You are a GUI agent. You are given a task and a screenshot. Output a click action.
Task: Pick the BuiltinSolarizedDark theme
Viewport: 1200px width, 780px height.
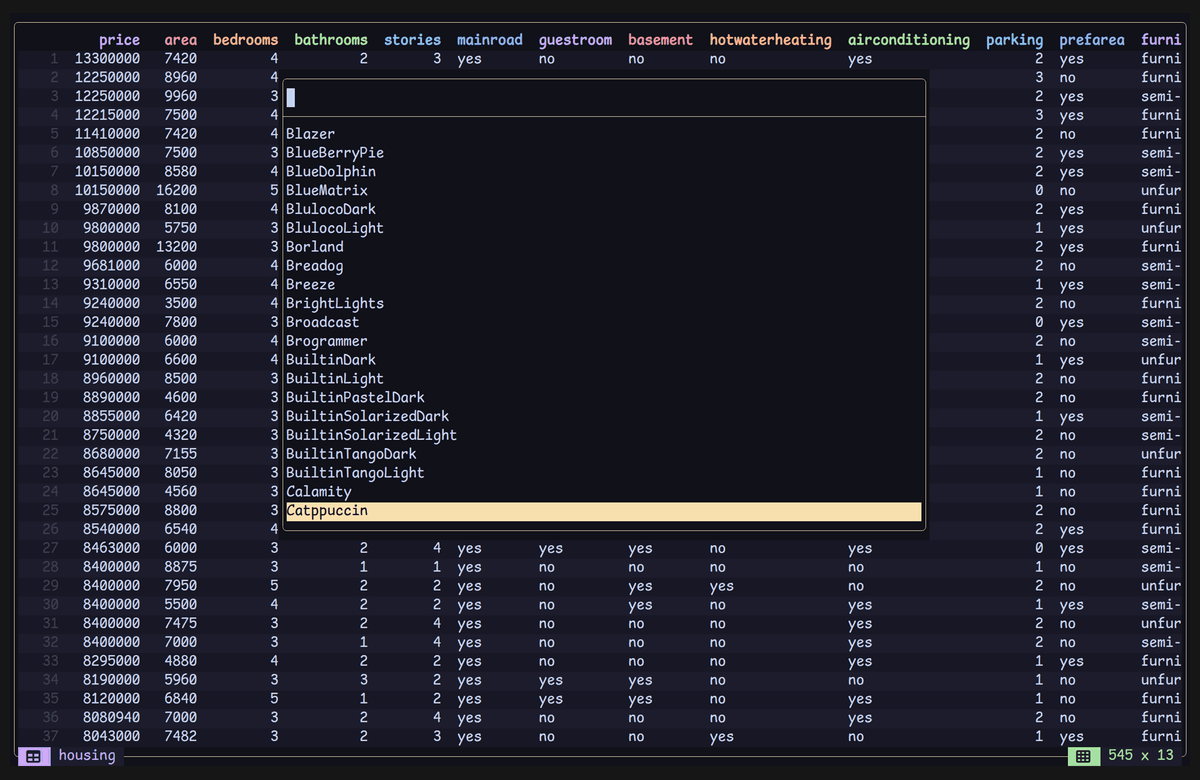pyautogui.click(x=604, y=416)
